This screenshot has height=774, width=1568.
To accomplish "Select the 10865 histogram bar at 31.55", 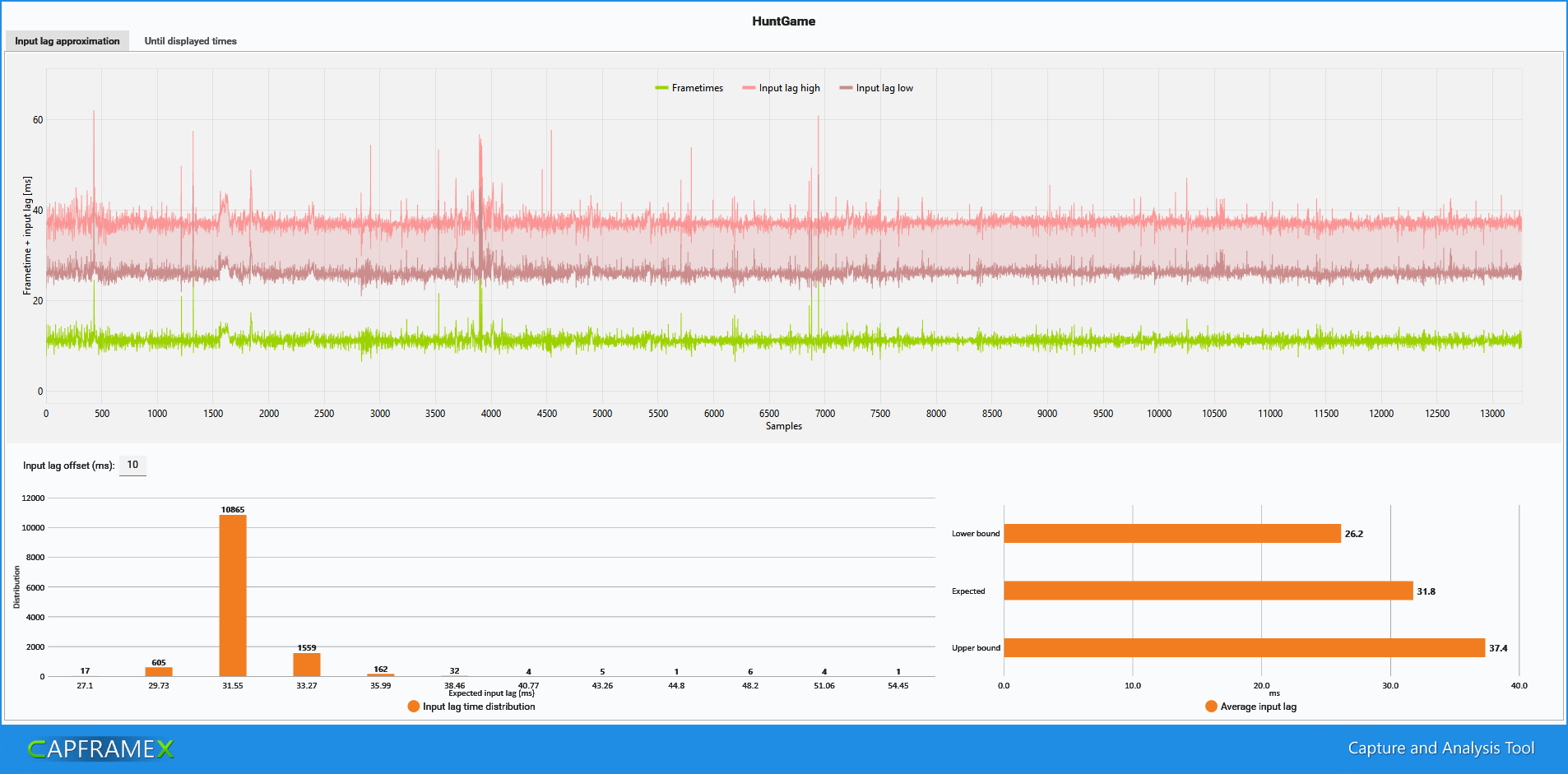I will click(x=233, y=596).
